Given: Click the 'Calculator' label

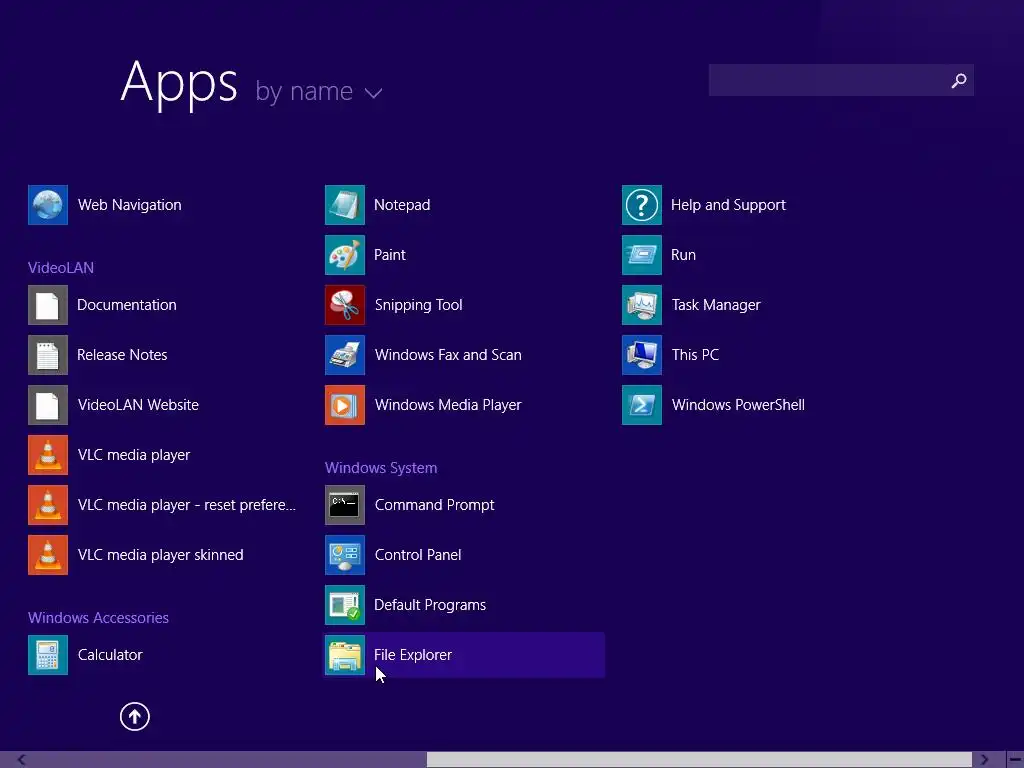Looking at the screenshot, I should click(110, 654).
